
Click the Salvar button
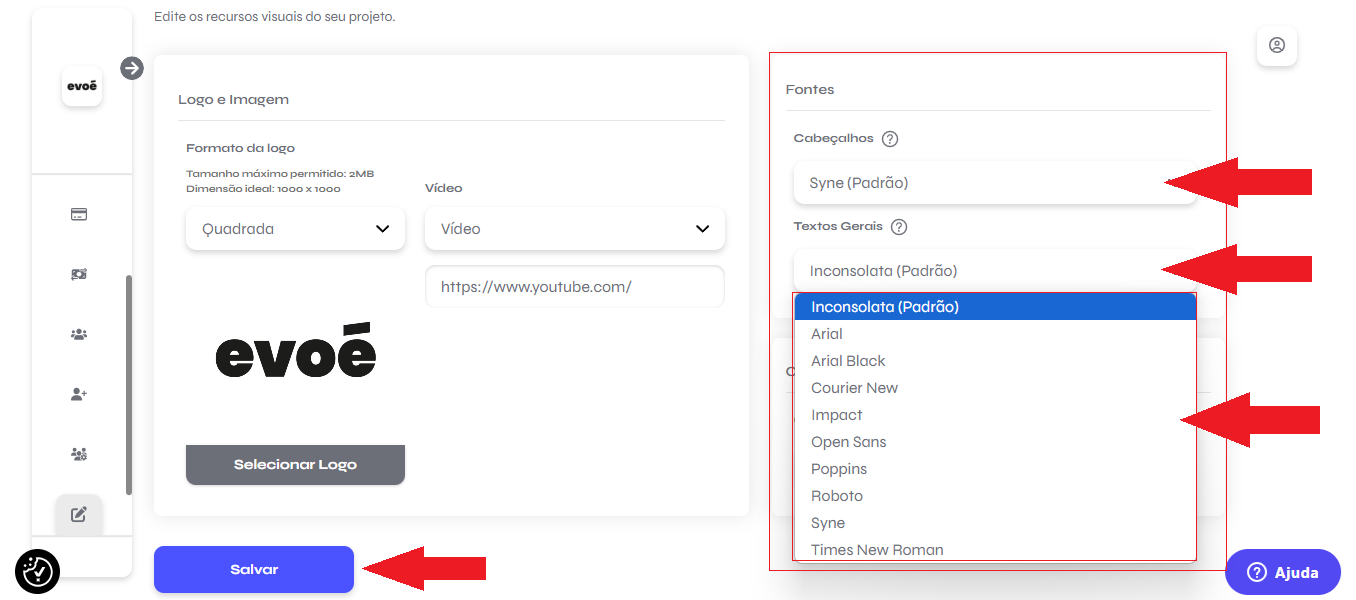[254, 569]
